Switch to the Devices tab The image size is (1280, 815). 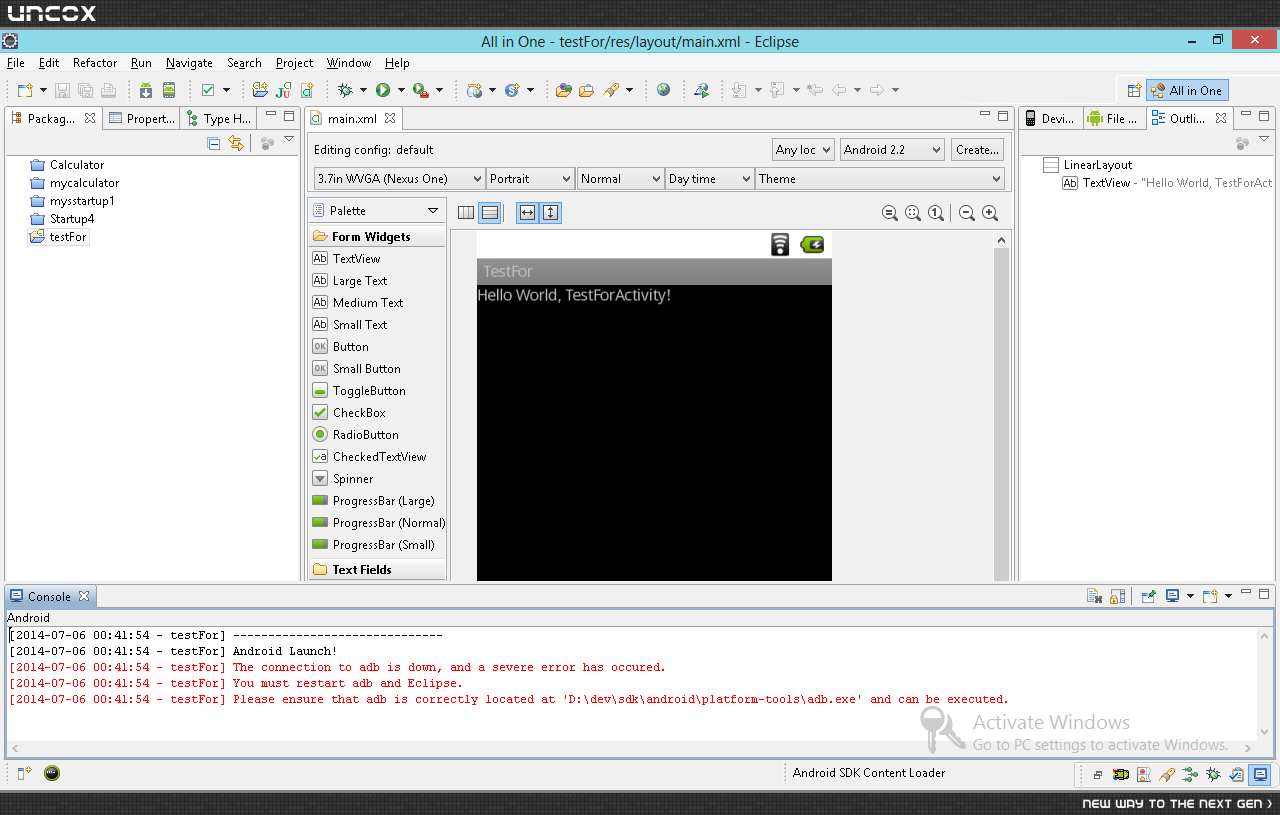[x=1050, y=118]
